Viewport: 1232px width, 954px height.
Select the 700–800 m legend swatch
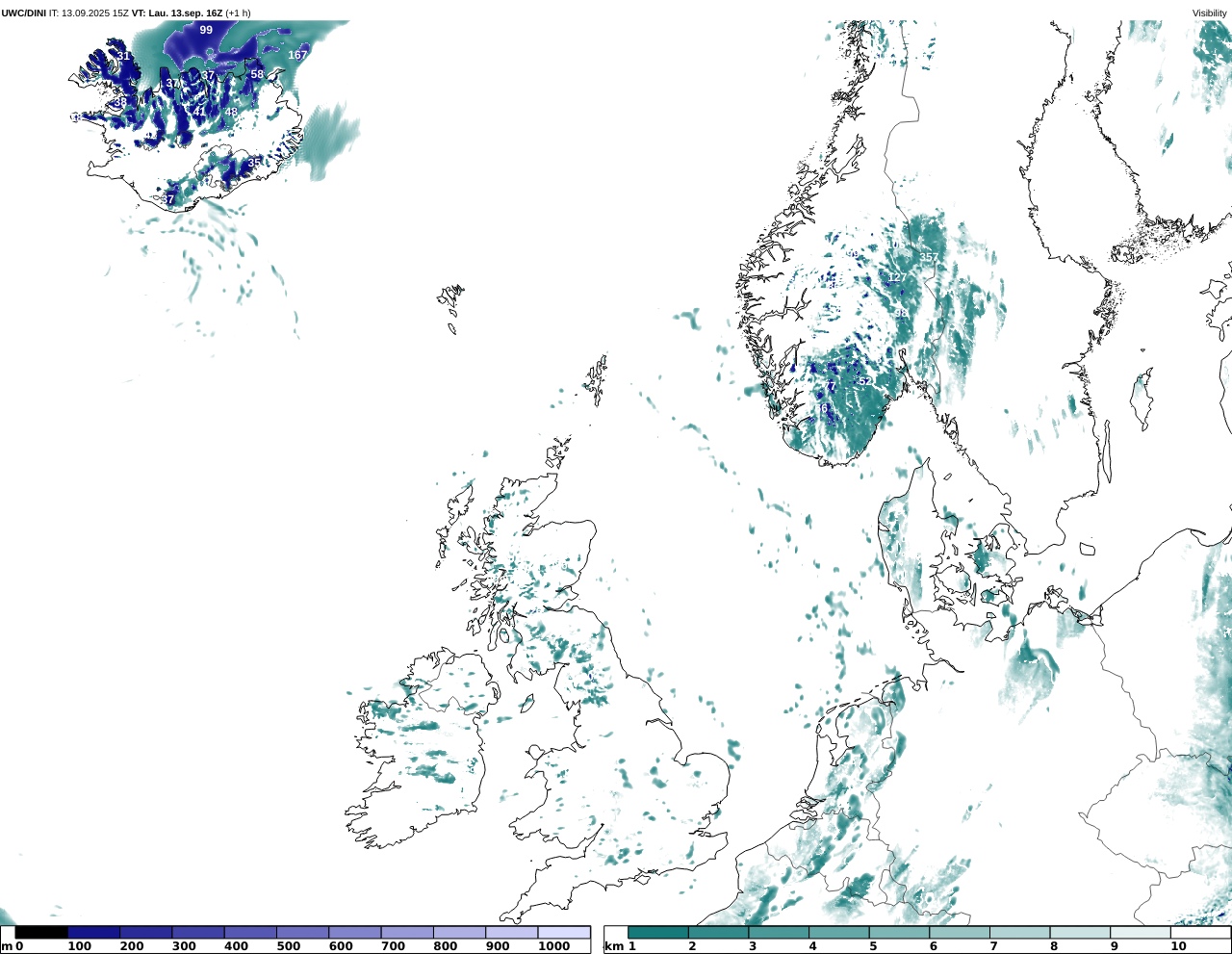click(407, 932)
